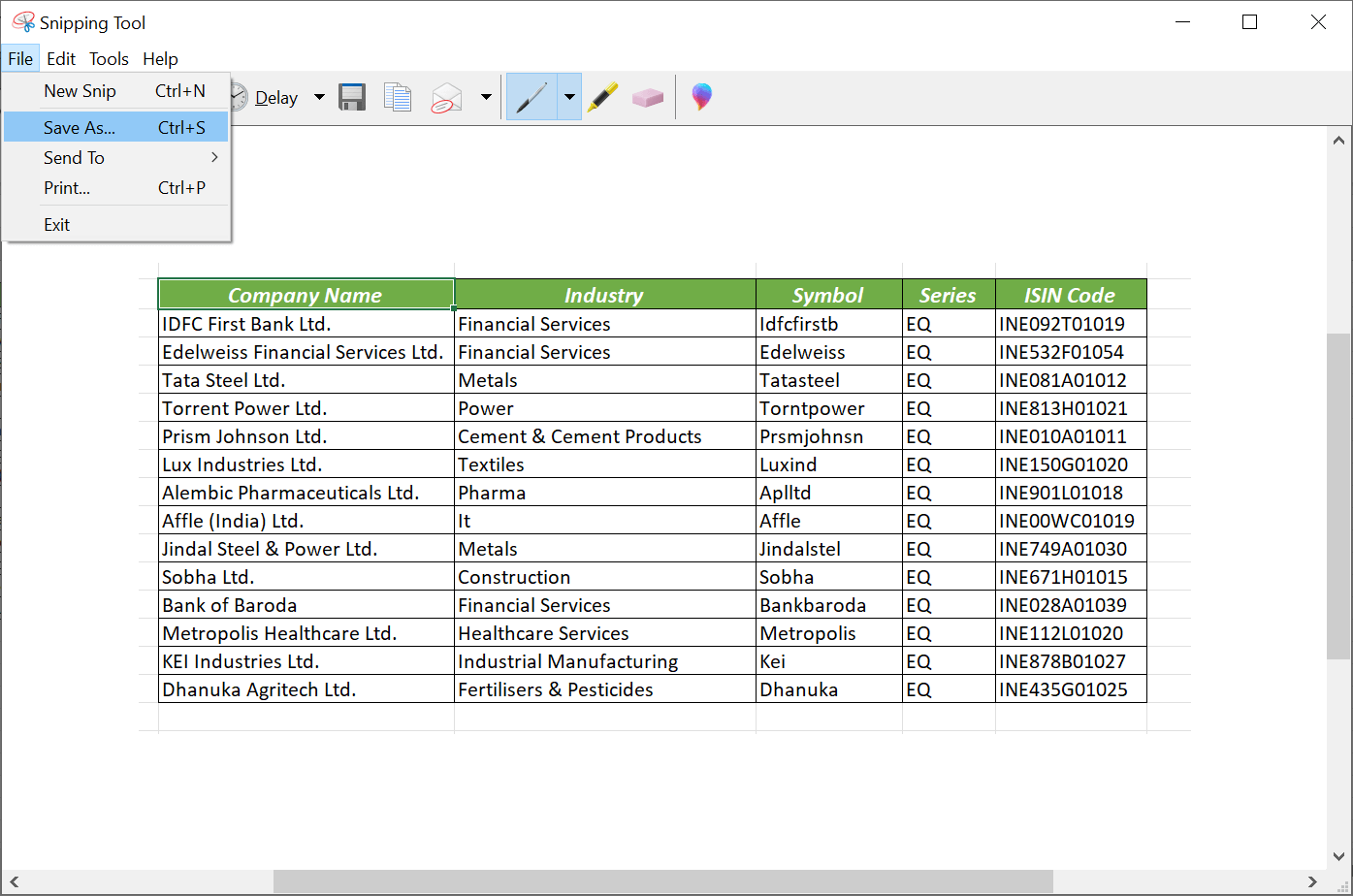This screenshot has width=1353, height=896.
Task: Click the ISIN Code header cell
Action: 1071,295
